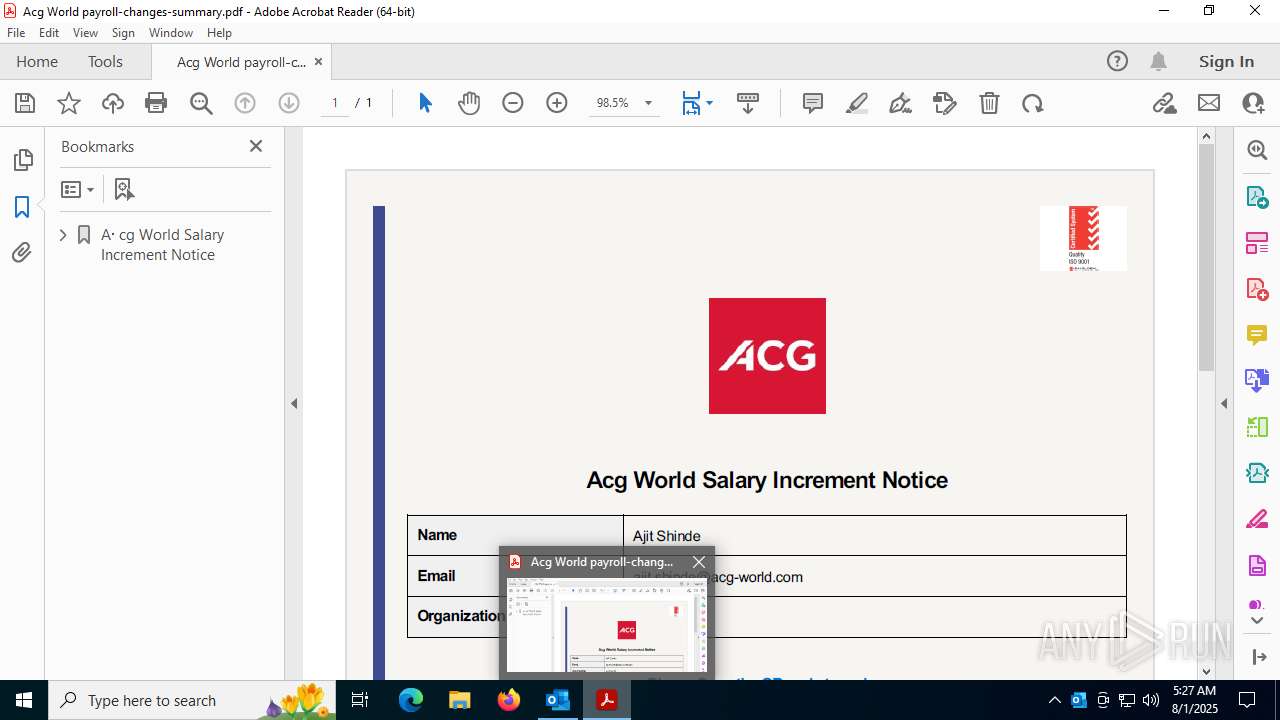This screenshot has height=720, width=1280.
Task: Add new bookmark icon
Action: coord(124,189)
